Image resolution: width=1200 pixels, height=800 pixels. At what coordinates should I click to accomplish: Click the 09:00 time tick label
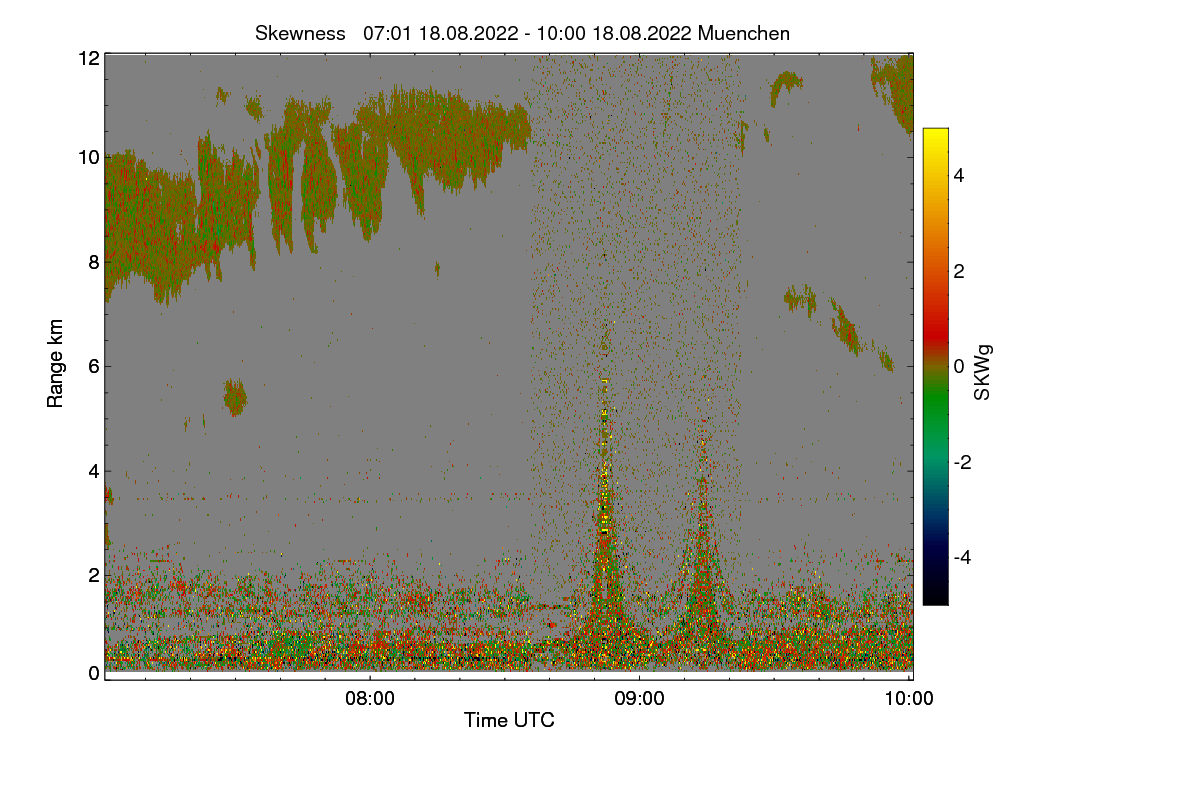[x=640, y=699]
